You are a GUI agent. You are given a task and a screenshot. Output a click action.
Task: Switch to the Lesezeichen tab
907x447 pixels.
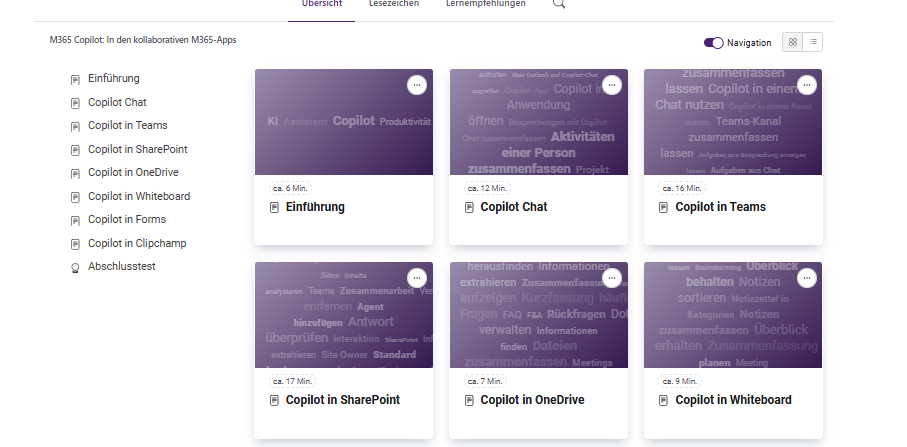[x=394, y=3]
